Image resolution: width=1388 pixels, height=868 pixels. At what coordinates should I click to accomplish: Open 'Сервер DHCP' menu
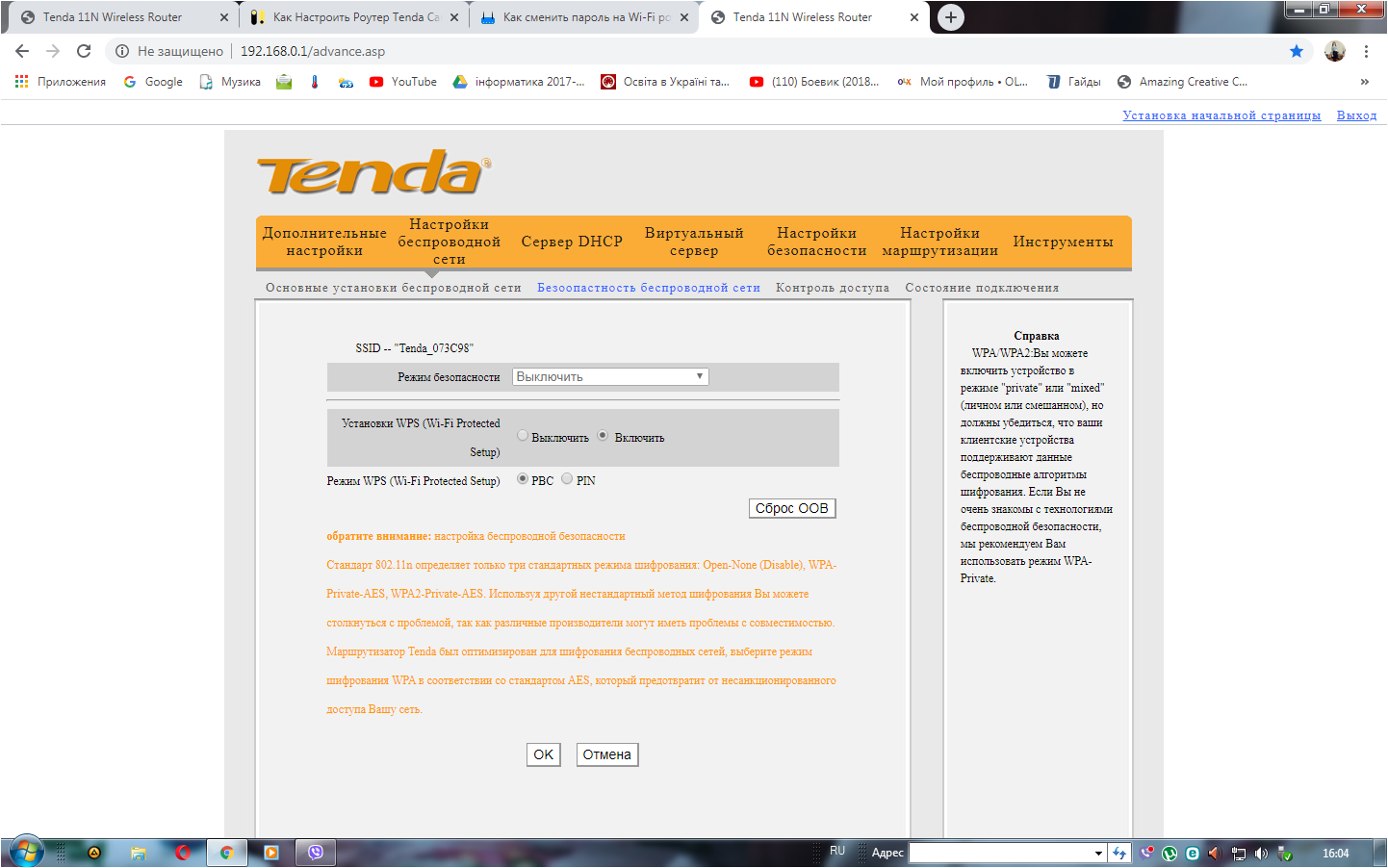[572, 242]
